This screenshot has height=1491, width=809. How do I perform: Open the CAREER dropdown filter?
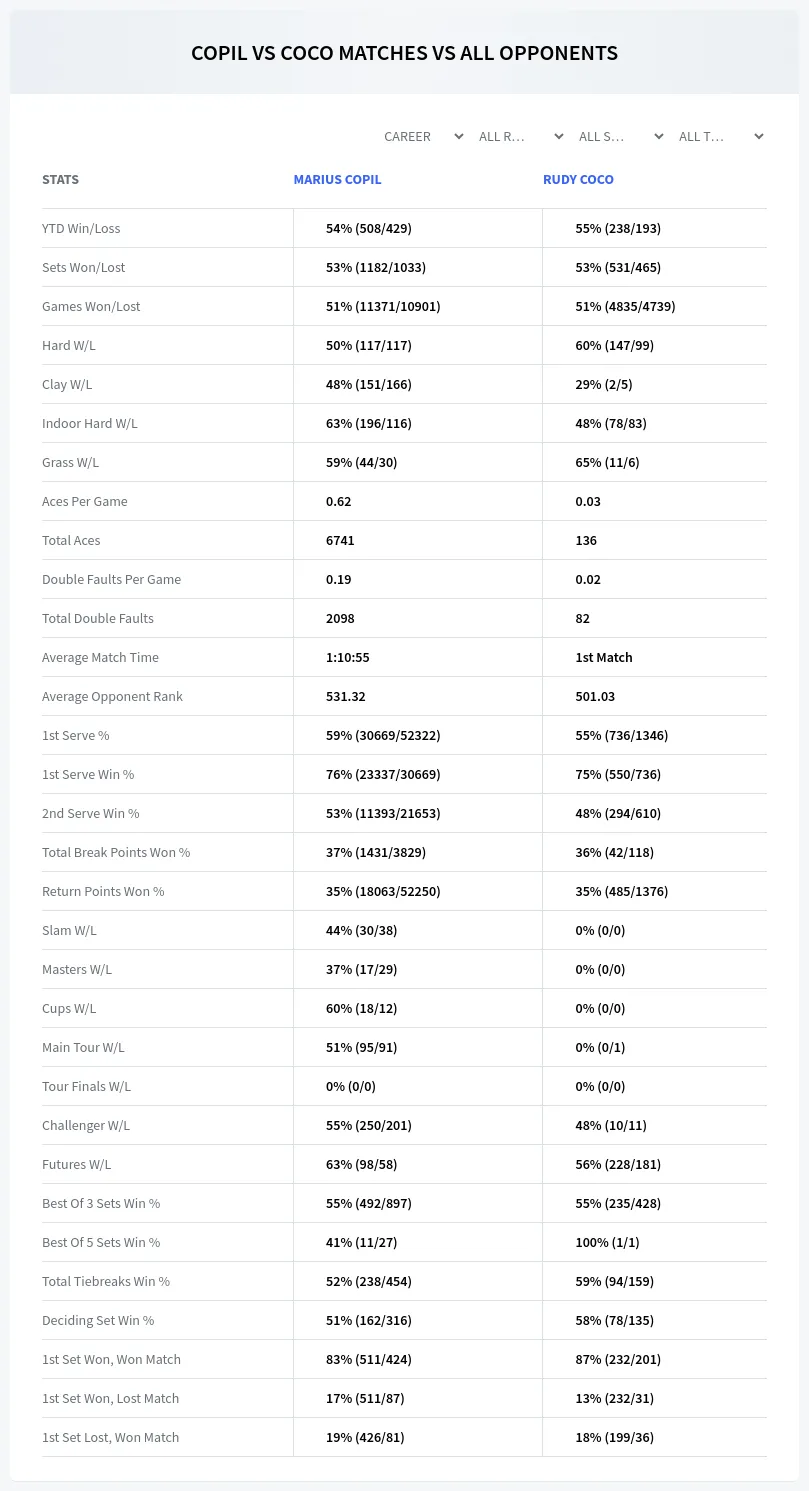[x=423, y=136]
